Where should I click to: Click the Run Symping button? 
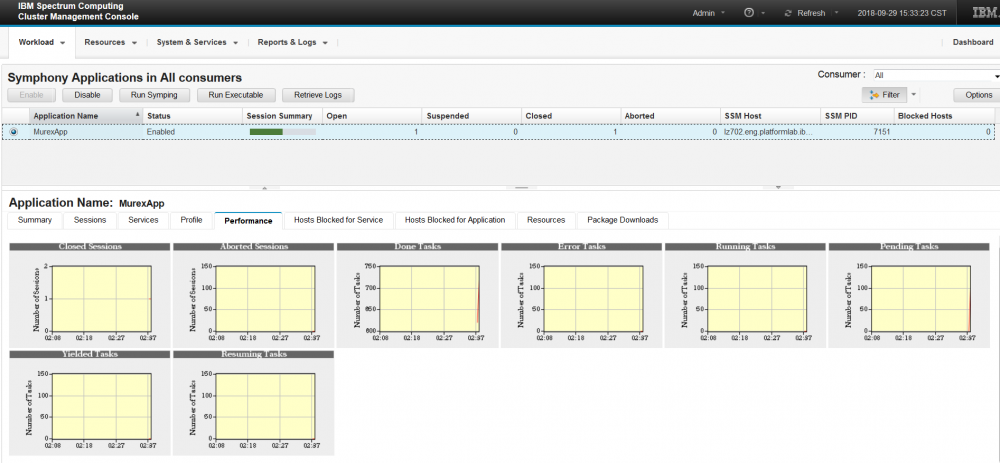click(x=154, y=95)
